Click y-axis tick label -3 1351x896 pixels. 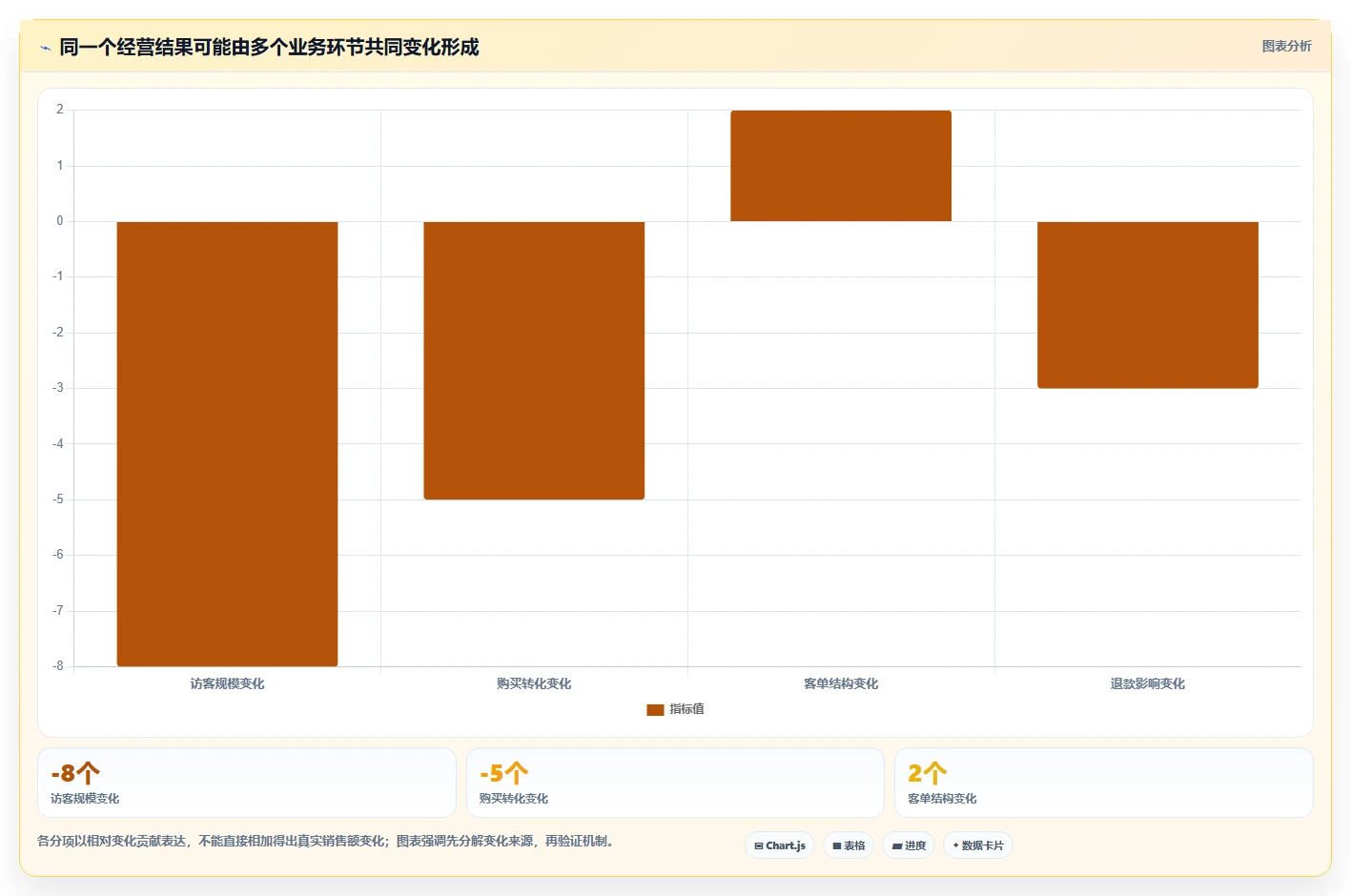(x=58, y=388)
